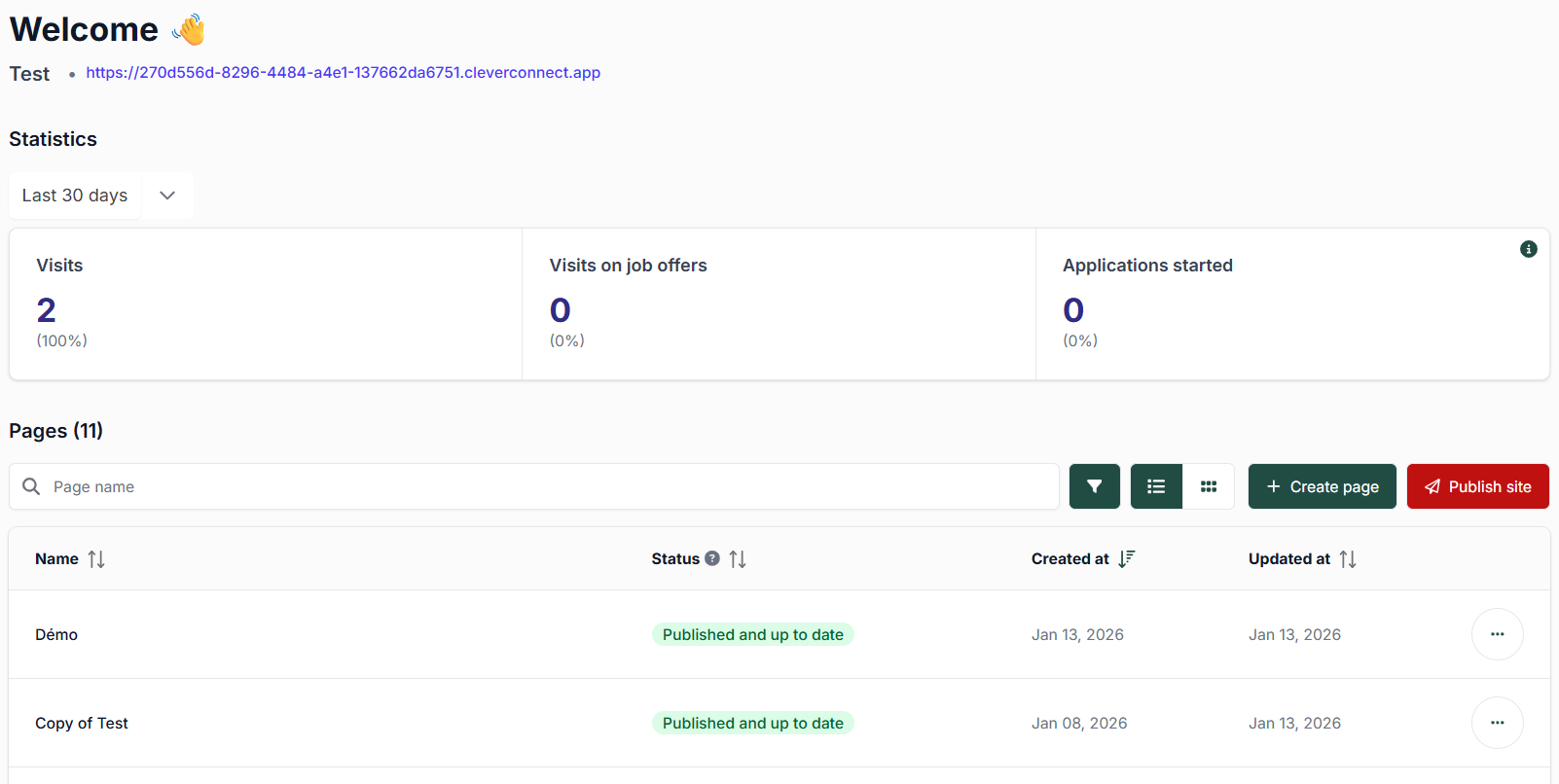Switch to grid view layout
Viewport: 1559px width, 784px height.
point(1209,486)
